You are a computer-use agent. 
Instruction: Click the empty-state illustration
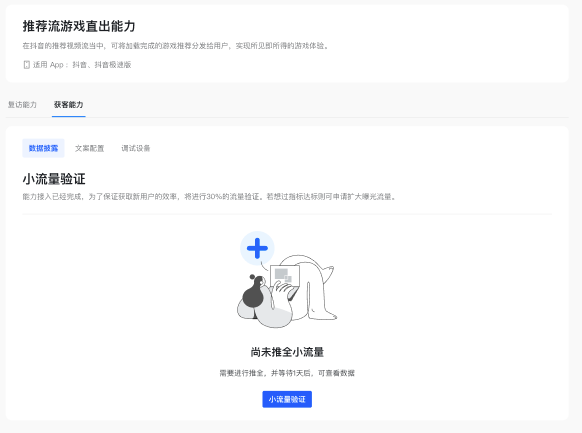pos(287,280)
